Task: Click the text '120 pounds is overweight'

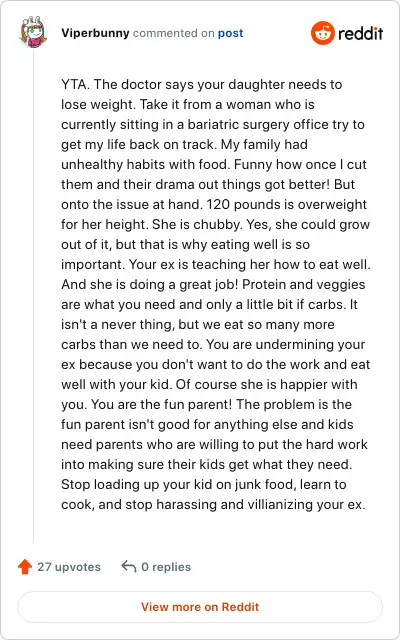Action: [287, 204]
